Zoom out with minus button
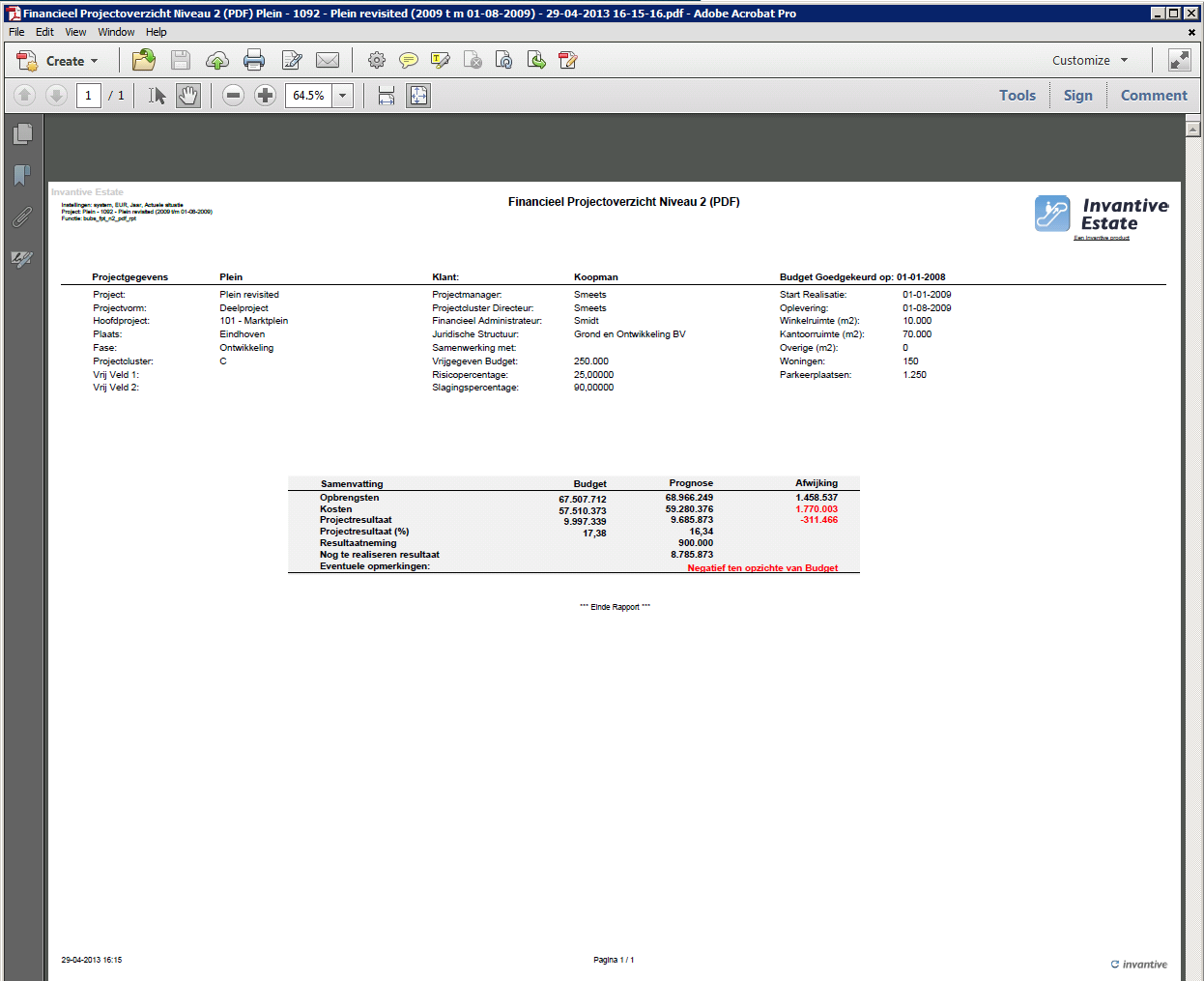 (233, 95)
